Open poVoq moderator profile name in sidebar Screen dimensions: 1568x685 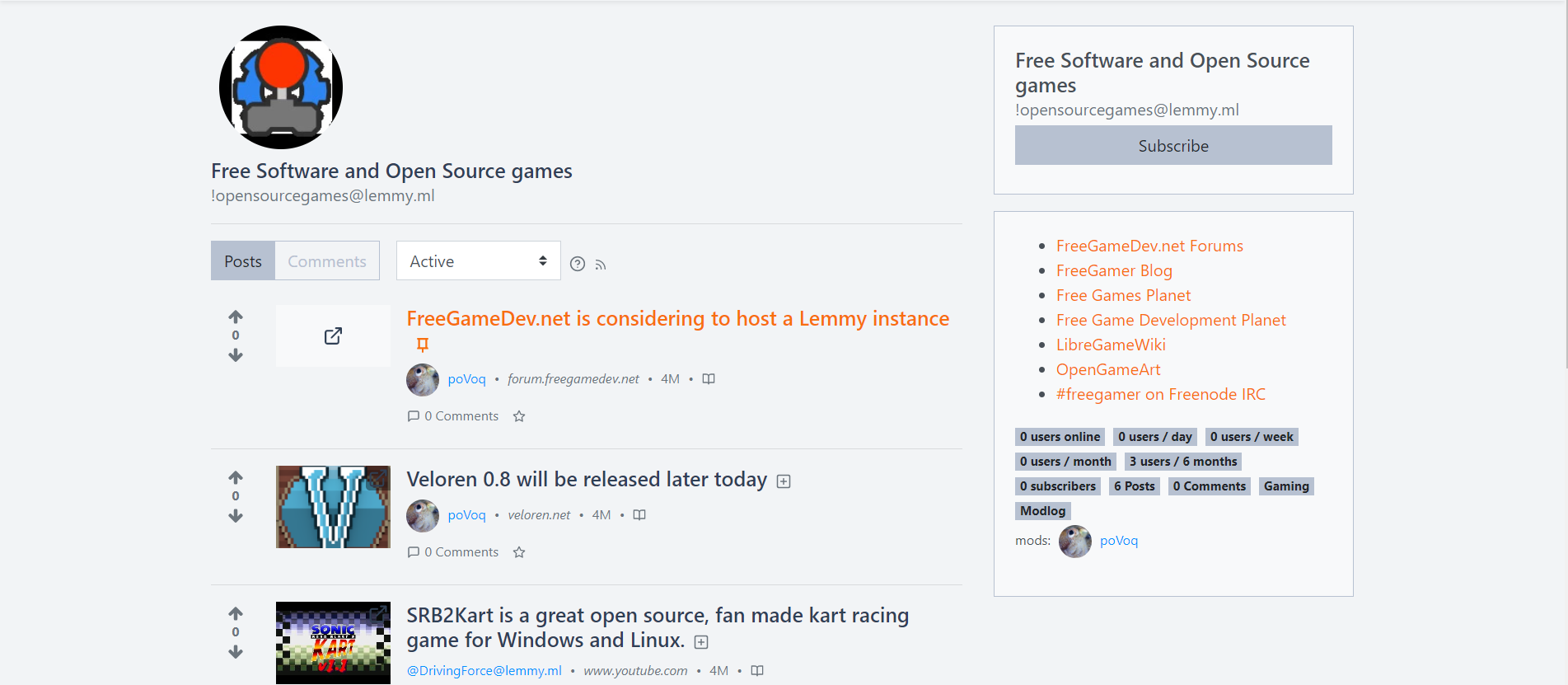pyautogui.click(x=1119, y=541)
